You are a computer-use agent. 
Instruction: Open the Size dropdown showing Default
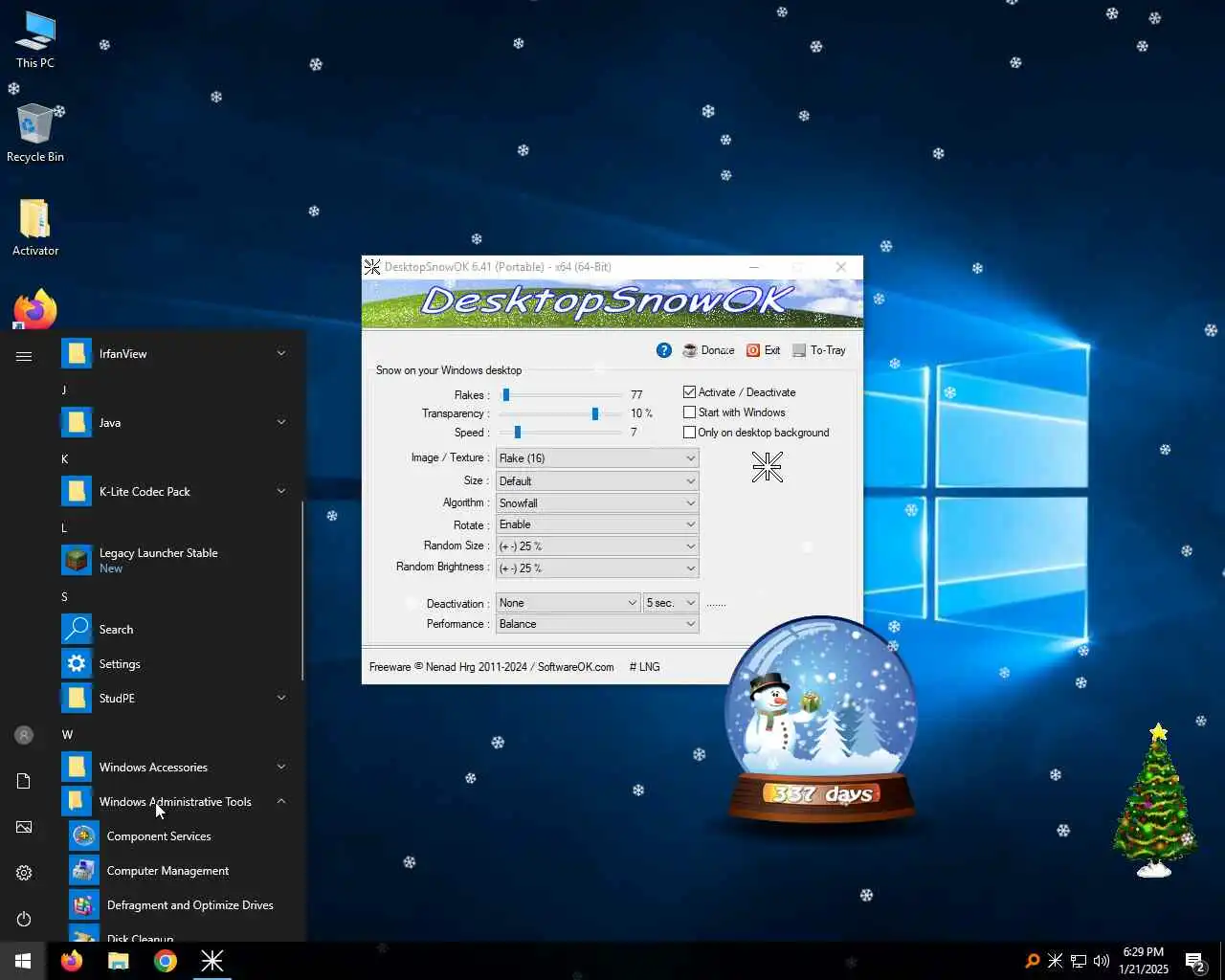597,480
